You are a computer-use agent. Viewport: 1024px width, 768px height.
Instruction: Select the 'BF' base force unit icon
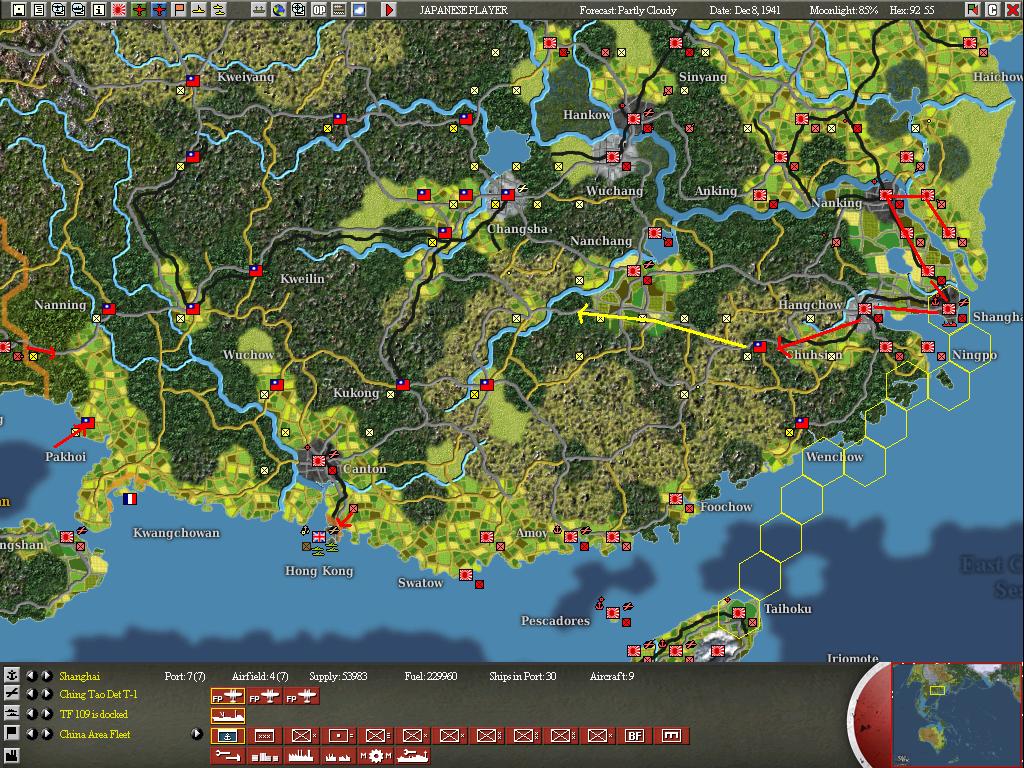coord(634,736)
